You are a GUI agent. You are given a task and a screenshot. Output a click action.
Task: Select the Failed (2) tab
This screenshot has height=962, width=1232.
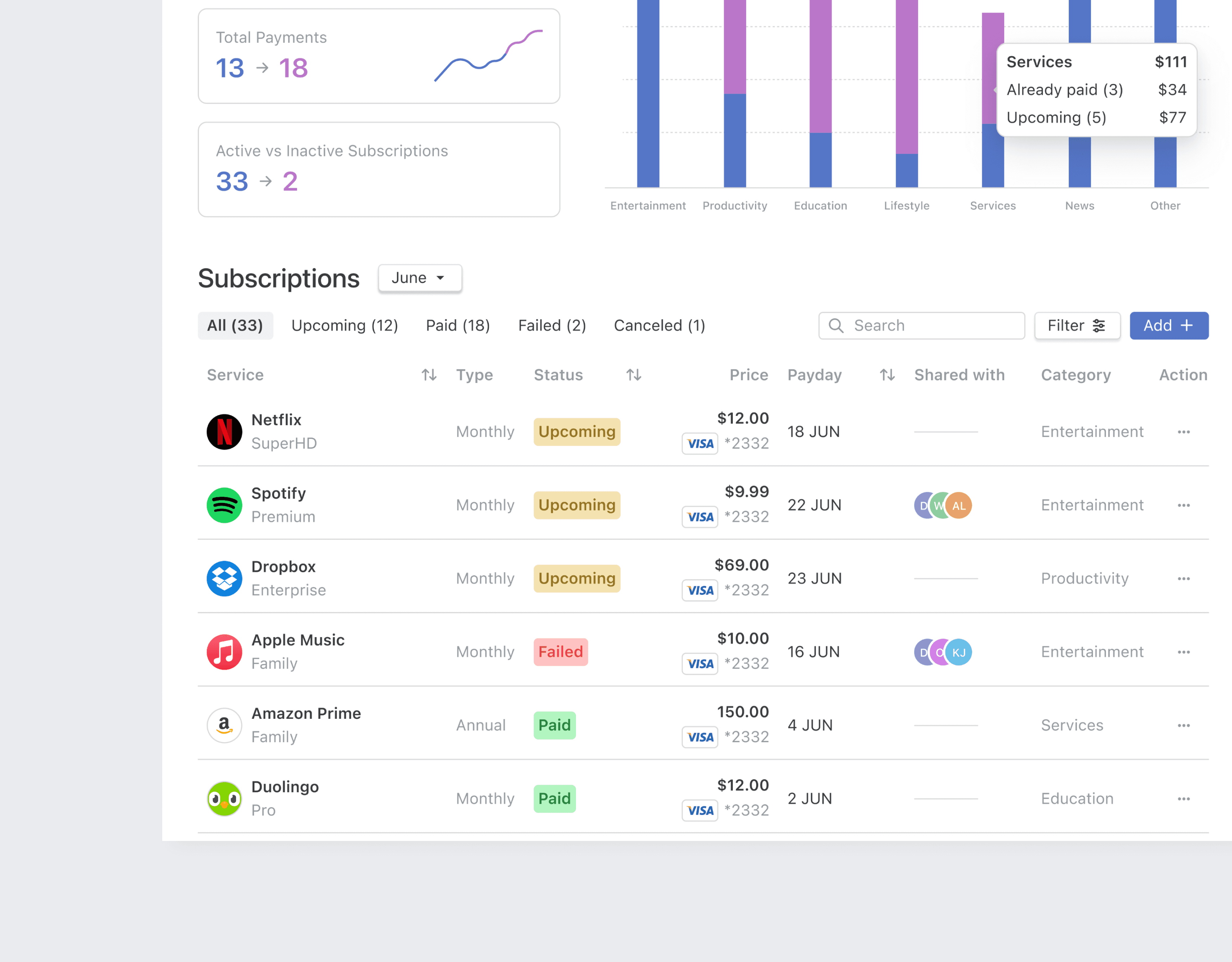point(552,326)
